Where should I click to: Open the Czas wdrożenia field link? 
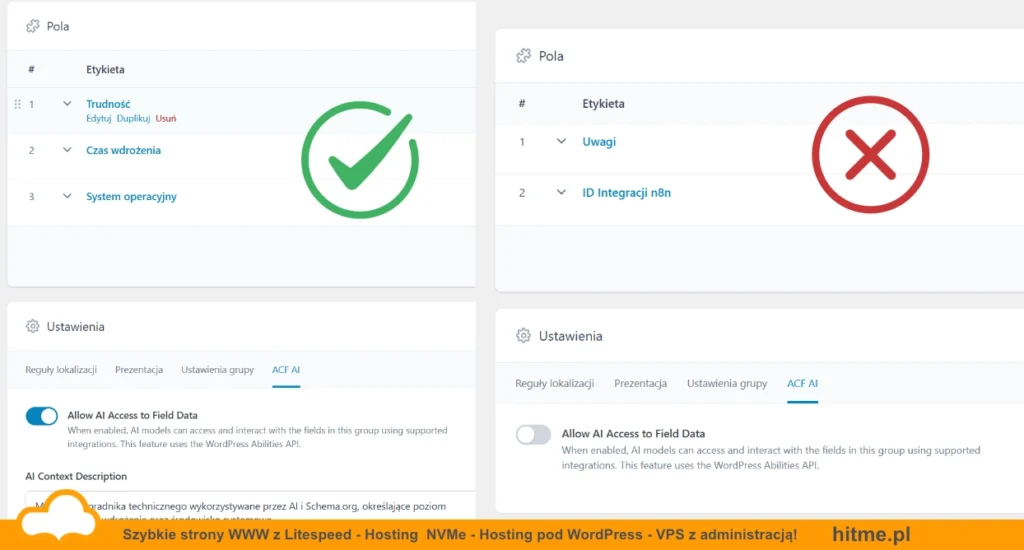(123, 150)
